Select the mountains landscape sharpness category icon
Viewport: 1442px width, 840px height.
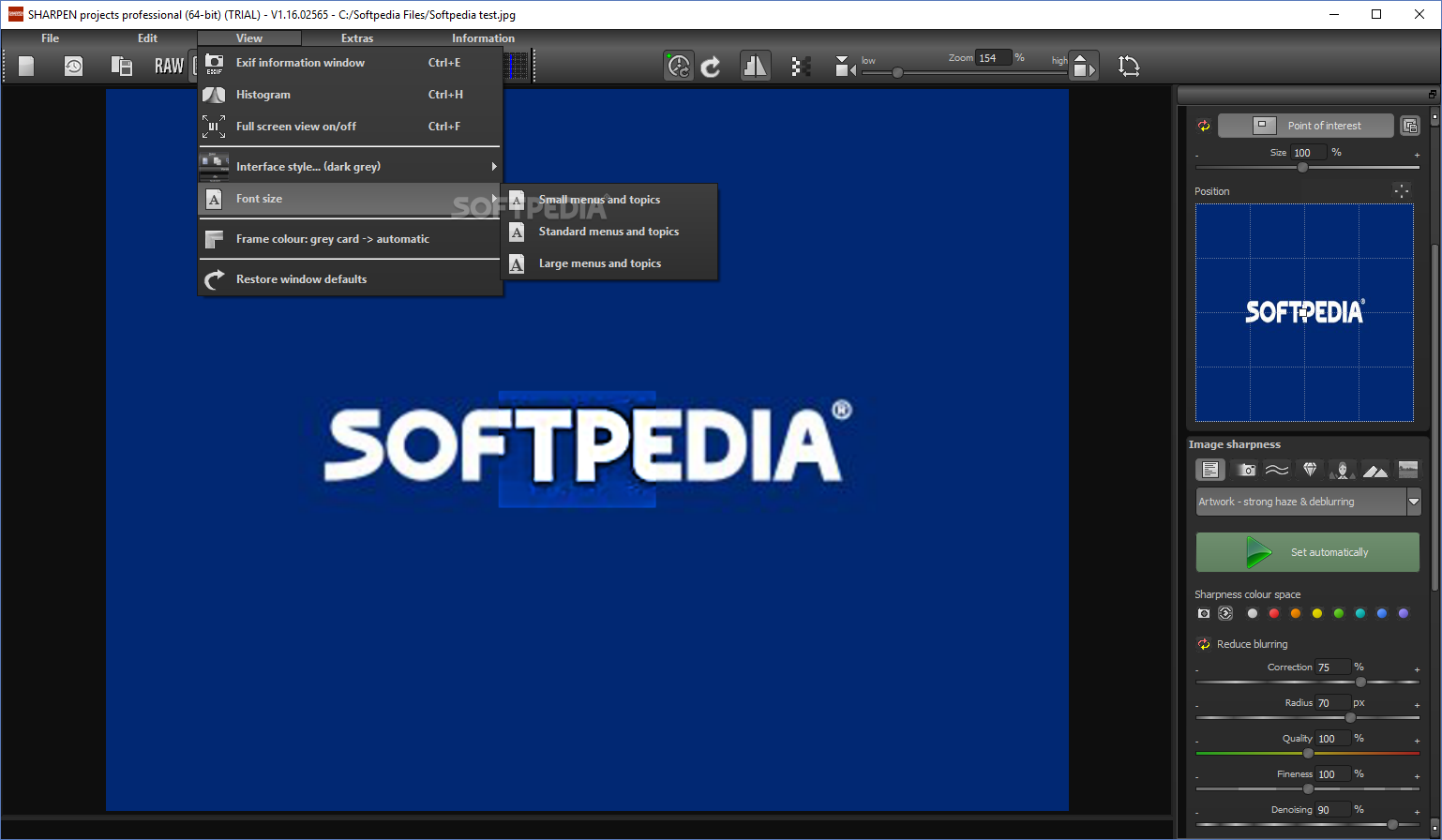pyautogui.click(x=1375, y=470)
